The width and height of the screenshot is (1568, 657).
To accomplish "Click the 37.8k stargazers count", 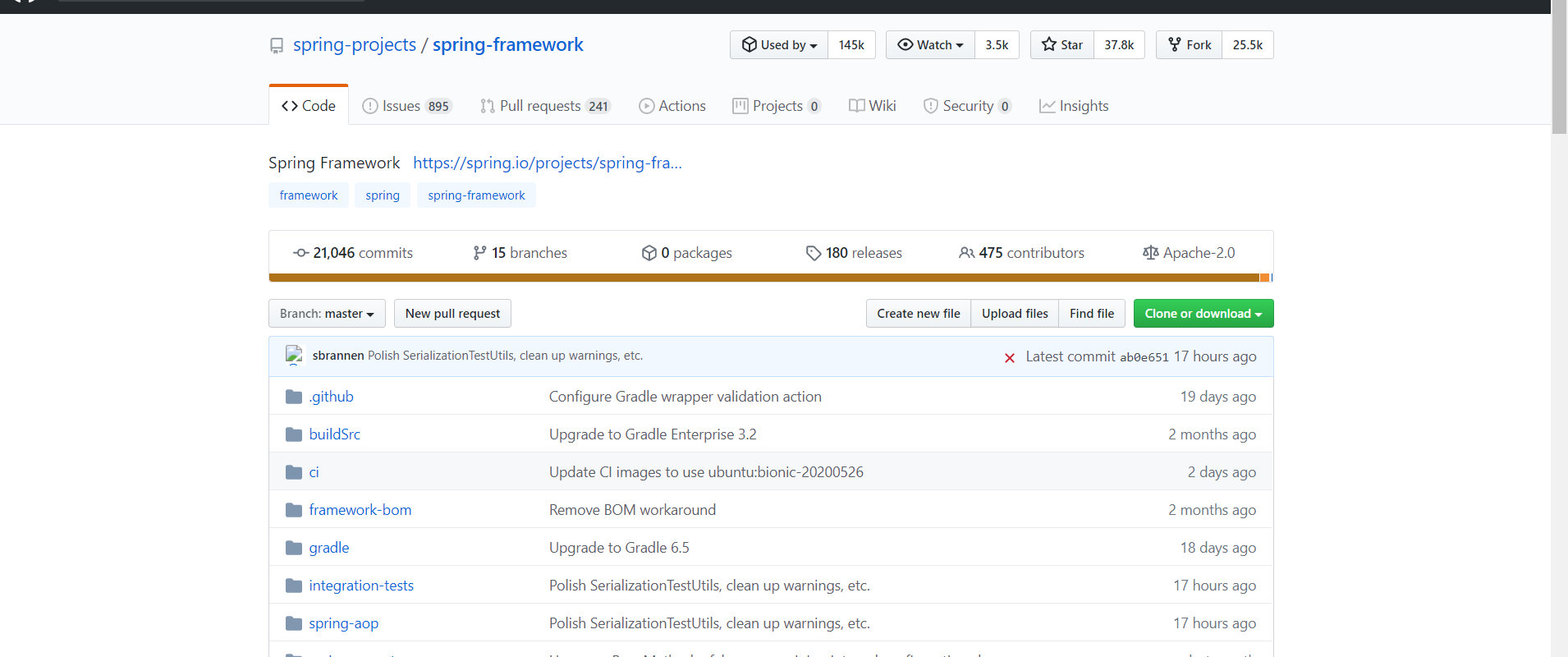I will click(1119, 45).
